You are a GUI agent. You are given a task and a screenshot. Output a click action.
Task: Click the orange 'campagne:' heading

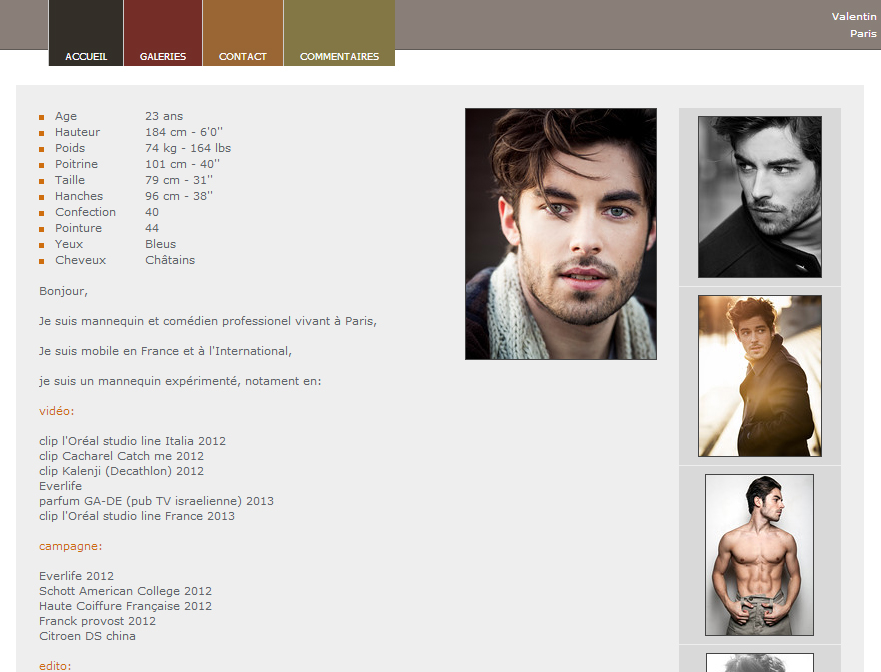pyautogui.click(x=71, y=546)
